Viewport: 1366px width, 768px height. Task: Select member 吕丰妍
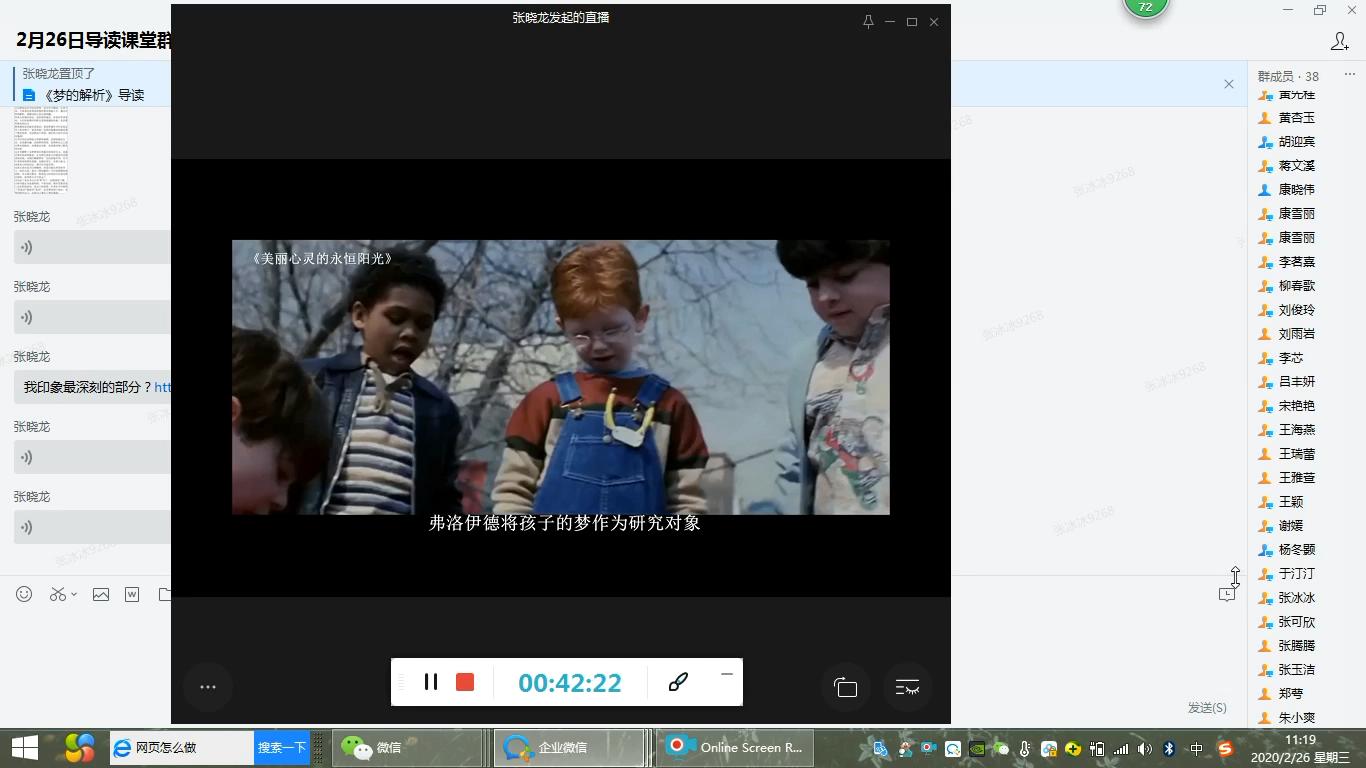click(1296, 382)
